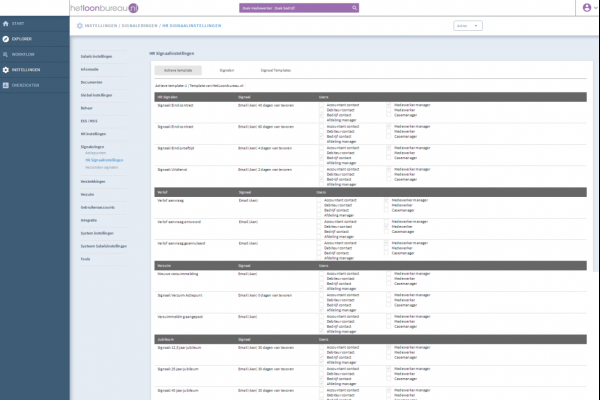Open the Signaal Templates tab

click(275, 71)
